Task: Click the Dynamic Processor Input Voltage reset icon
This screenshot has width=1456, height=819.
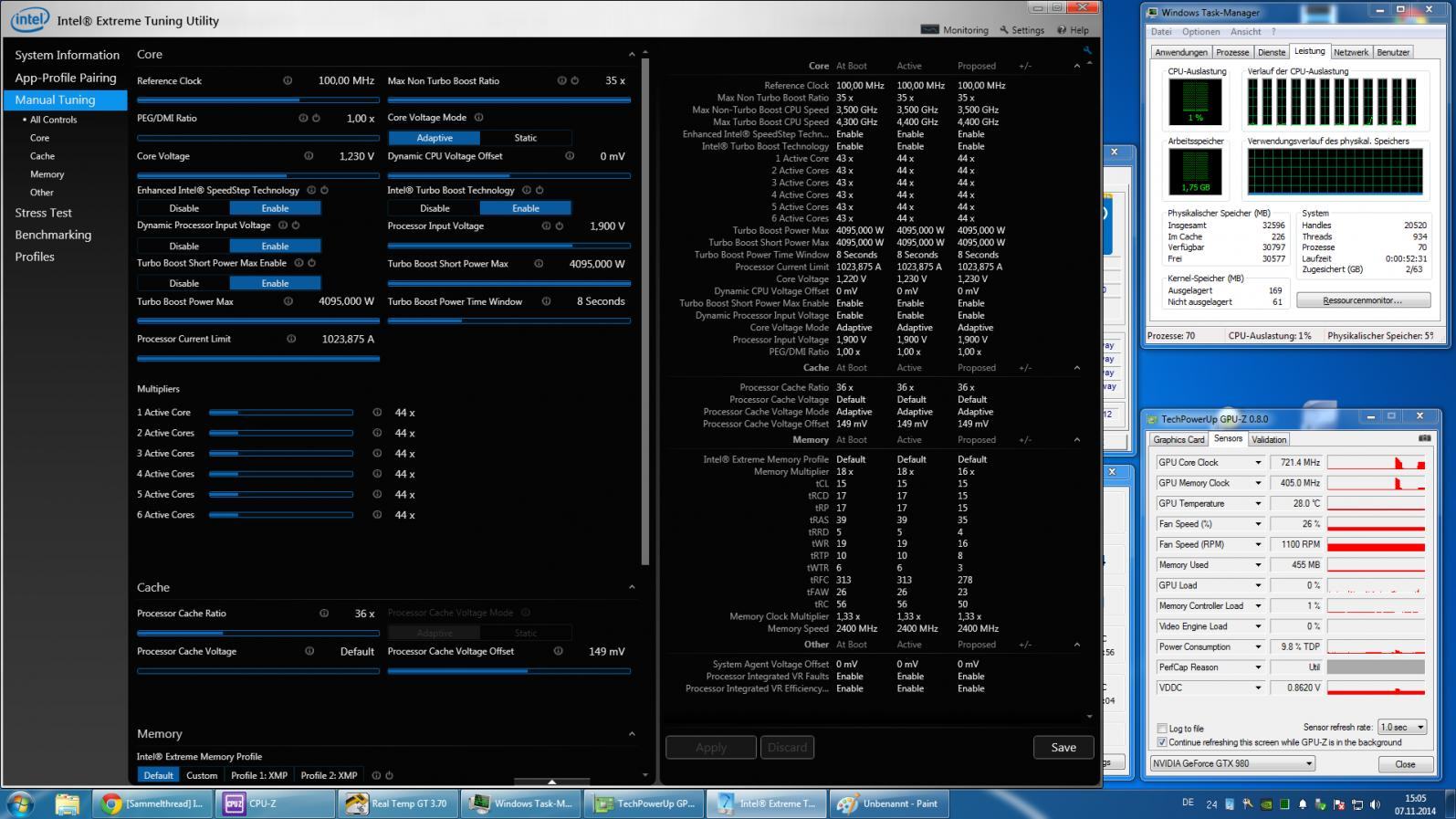Action: pos(296,225)
